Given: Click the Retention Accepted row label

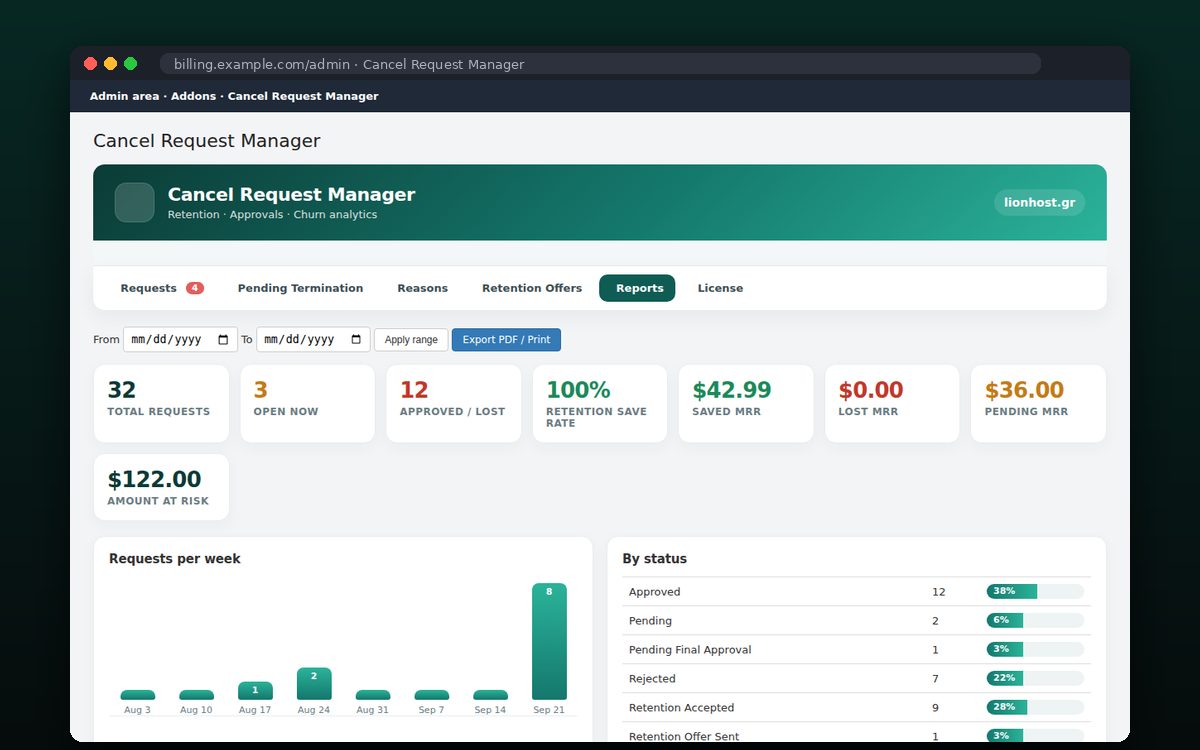Looking at the screenshot, I should (681, 708).
